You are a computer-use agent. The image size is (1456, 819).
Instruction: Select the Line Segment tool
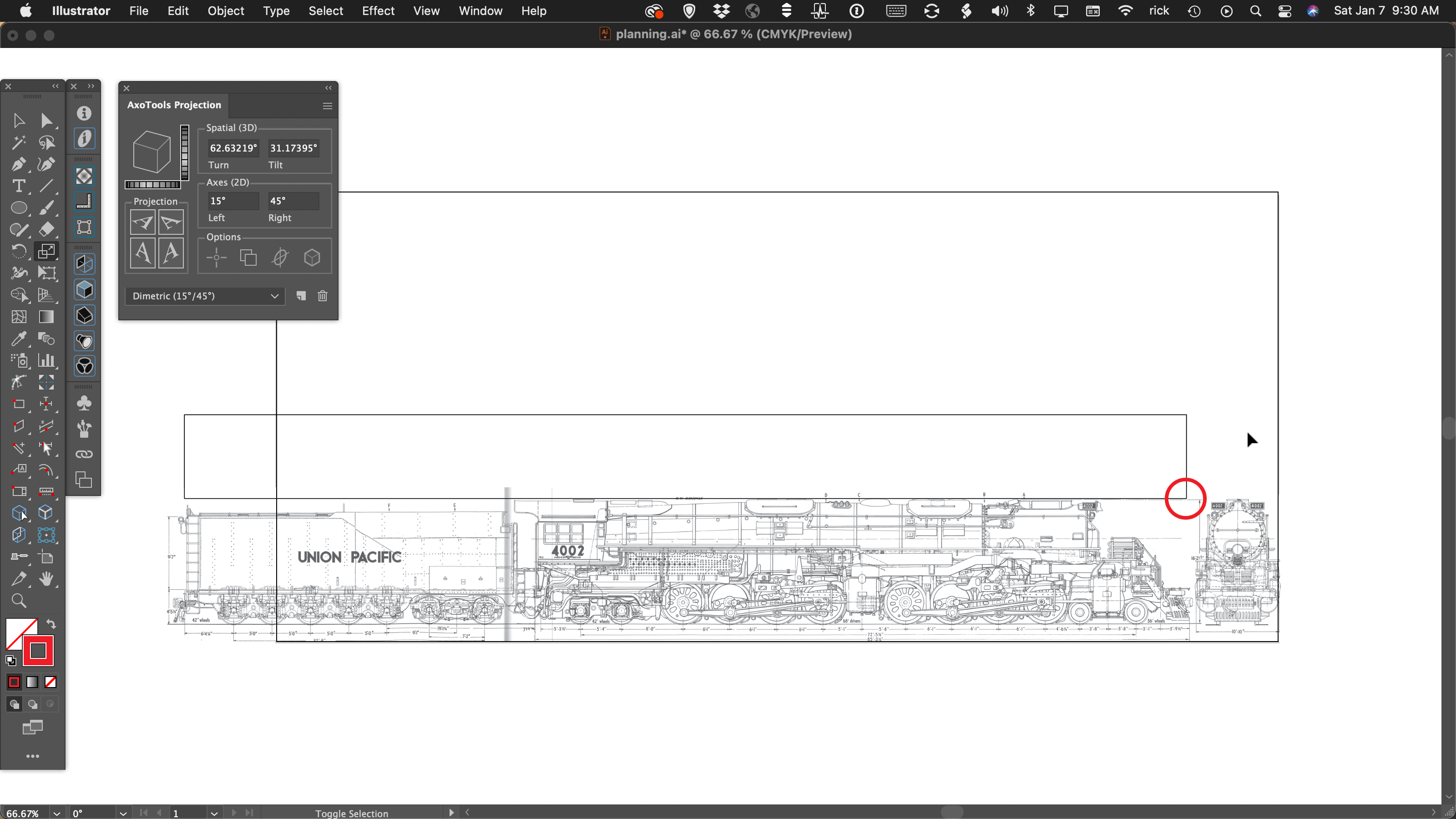(46, 186)
